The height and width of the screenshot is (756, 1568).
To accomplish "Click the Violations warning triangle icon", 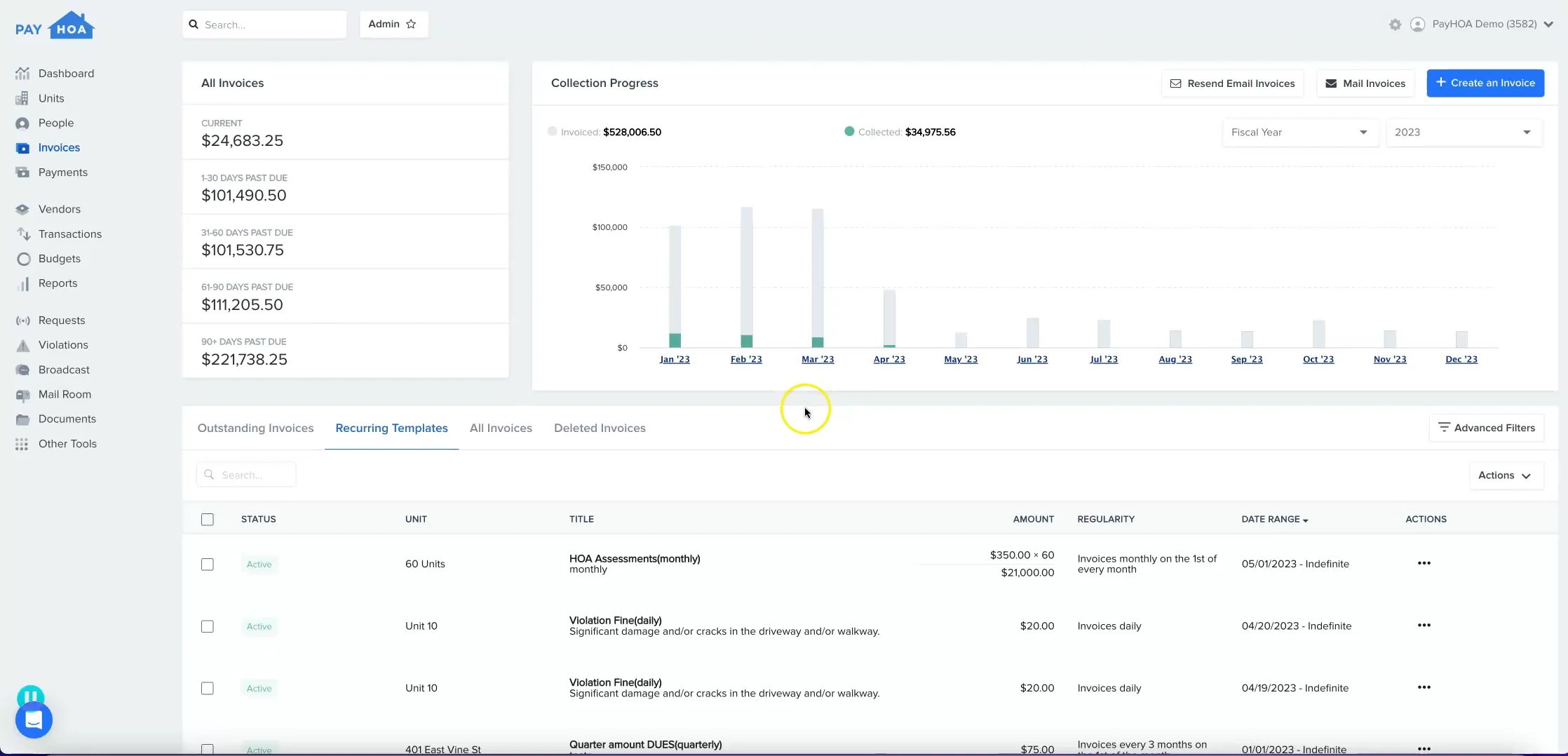I will point(23,345).
